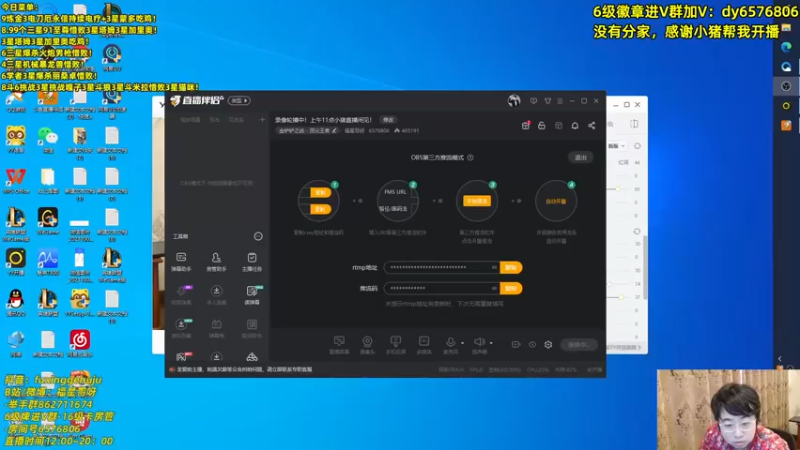This screenshot has height=450, width=800.
Task: Click the speaker volume icon in bottom bar
Action: [479, 344]
